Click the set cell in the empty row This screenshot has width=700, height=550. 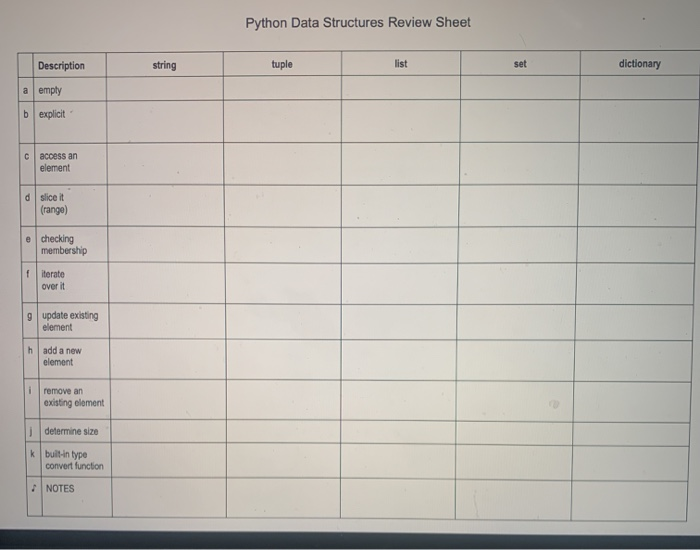520,88
